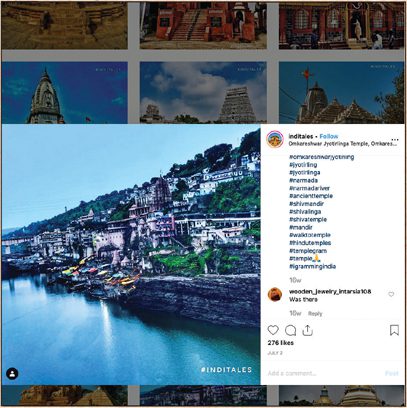
Task: Show tagged people icon on the photo
Action: [x=12, y=374]
